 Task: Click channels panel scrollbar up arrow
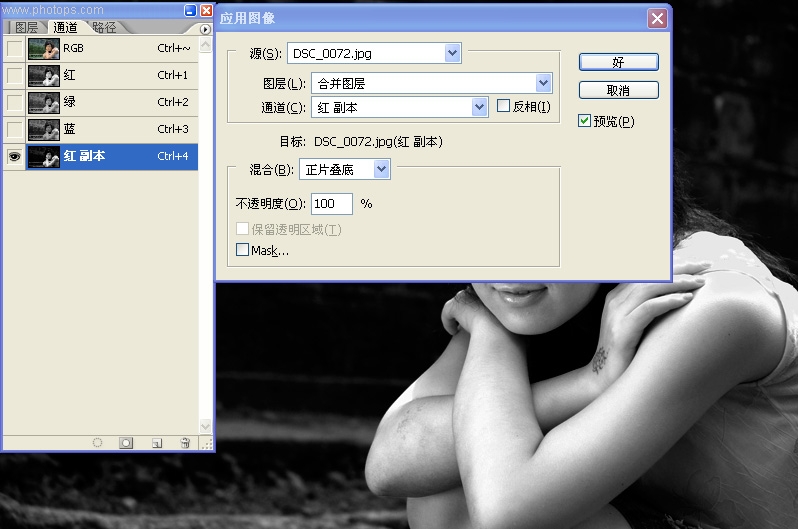pyautogui.click(x=205, y=45)
